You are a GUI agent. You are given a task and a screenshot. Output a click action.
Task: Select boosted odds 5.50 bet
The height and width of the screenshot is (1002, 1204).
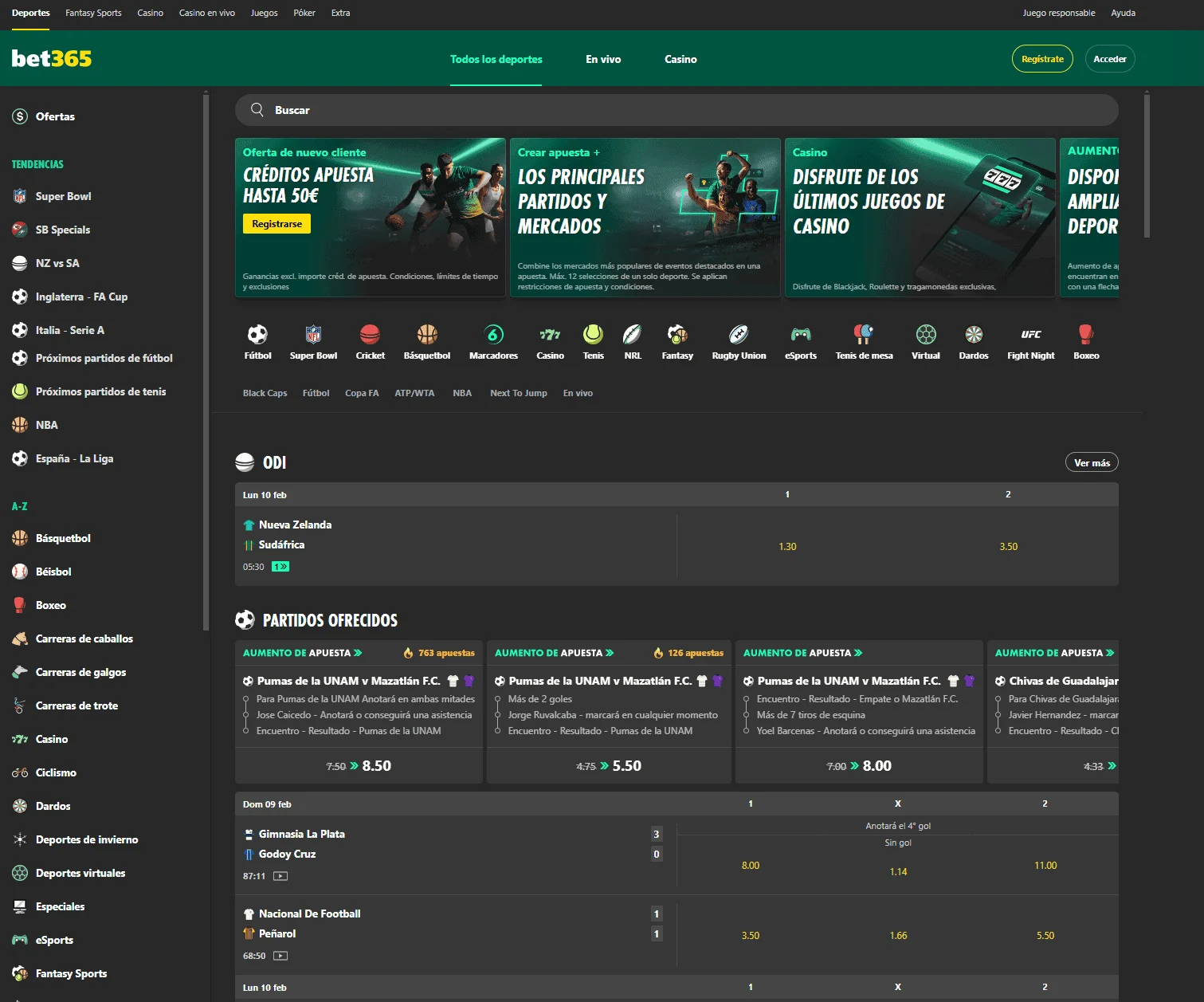click(x=609, y=765)
